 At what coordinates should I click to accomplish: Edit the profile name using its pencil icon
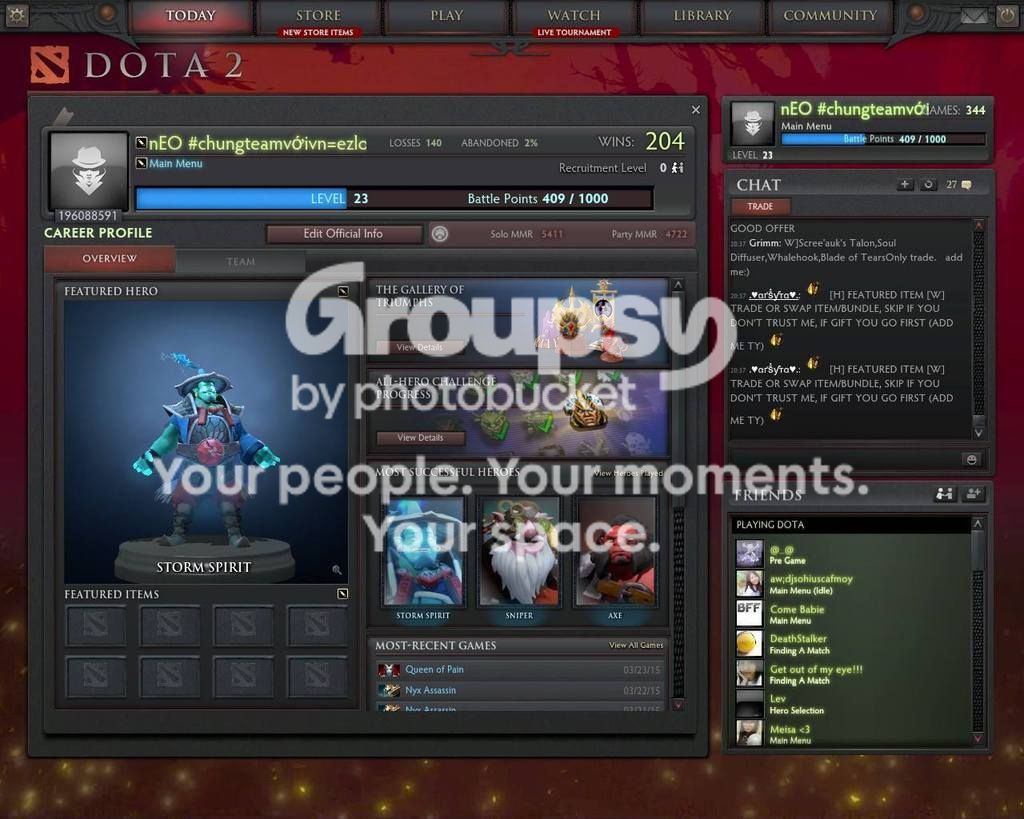point(141,142)
